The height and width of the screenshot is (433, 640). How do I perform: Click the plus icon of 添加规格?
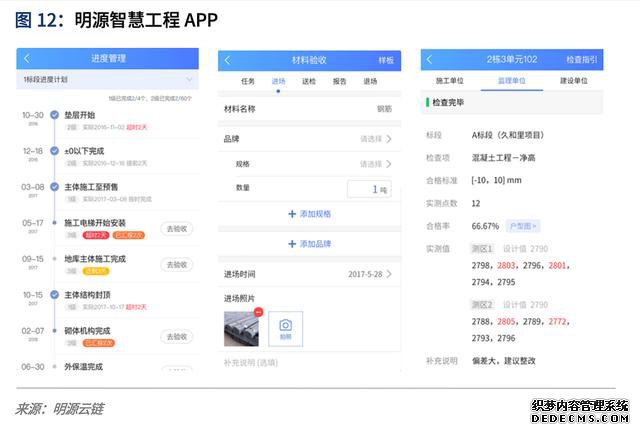[x=292, y=214]
